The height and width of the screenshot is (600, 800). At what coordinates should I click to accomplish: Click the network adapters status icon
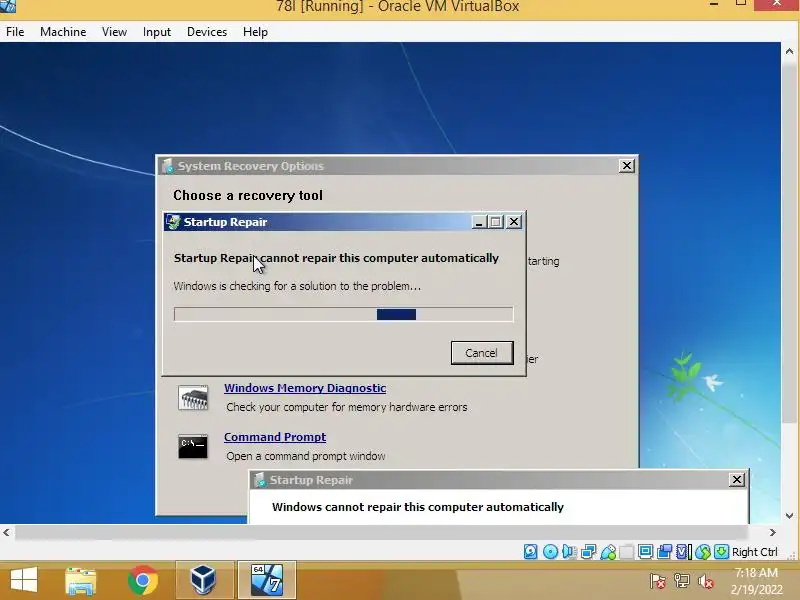point(588,552)
